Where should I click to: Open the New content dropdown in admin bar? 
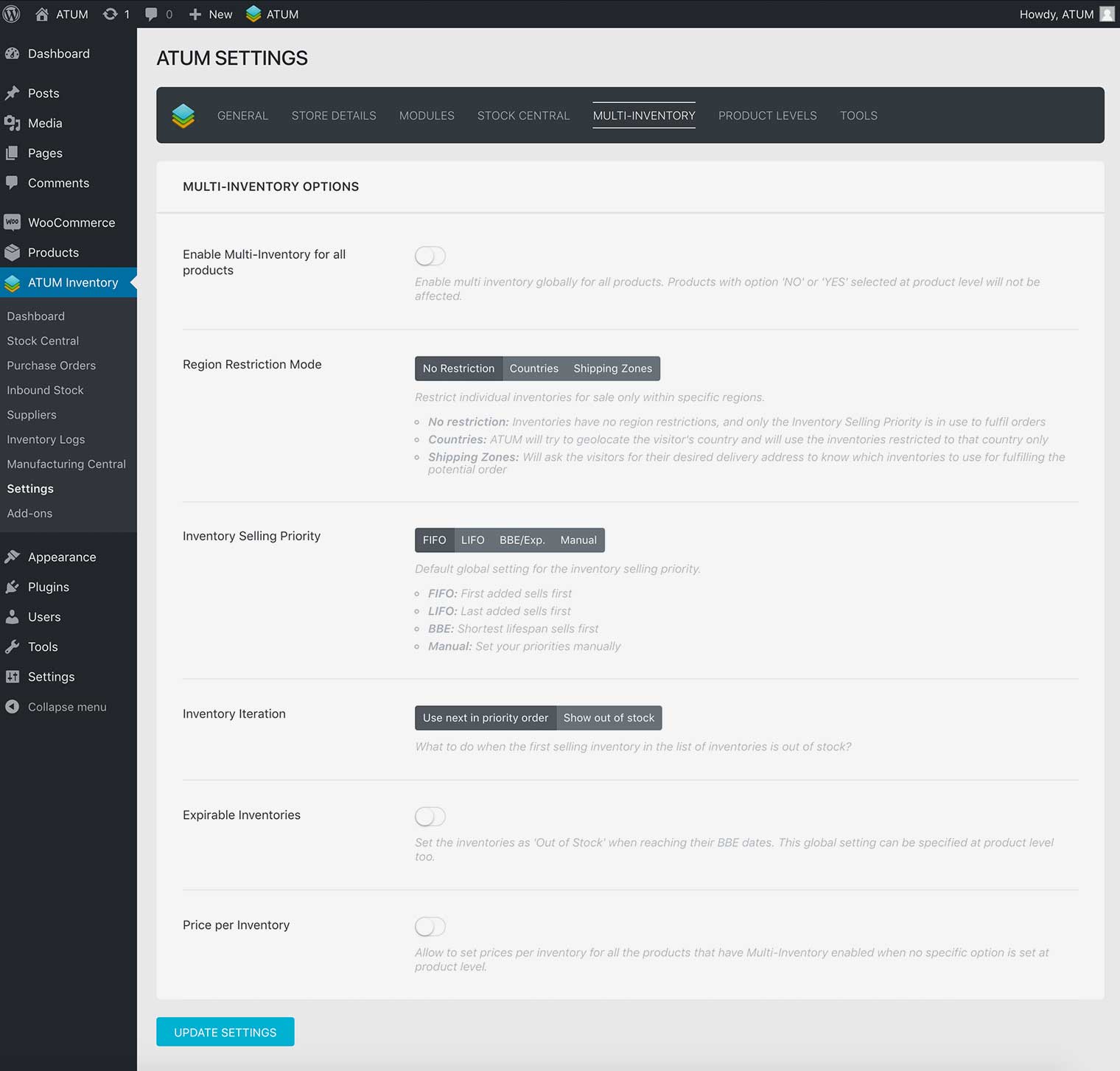pos(211,14)
